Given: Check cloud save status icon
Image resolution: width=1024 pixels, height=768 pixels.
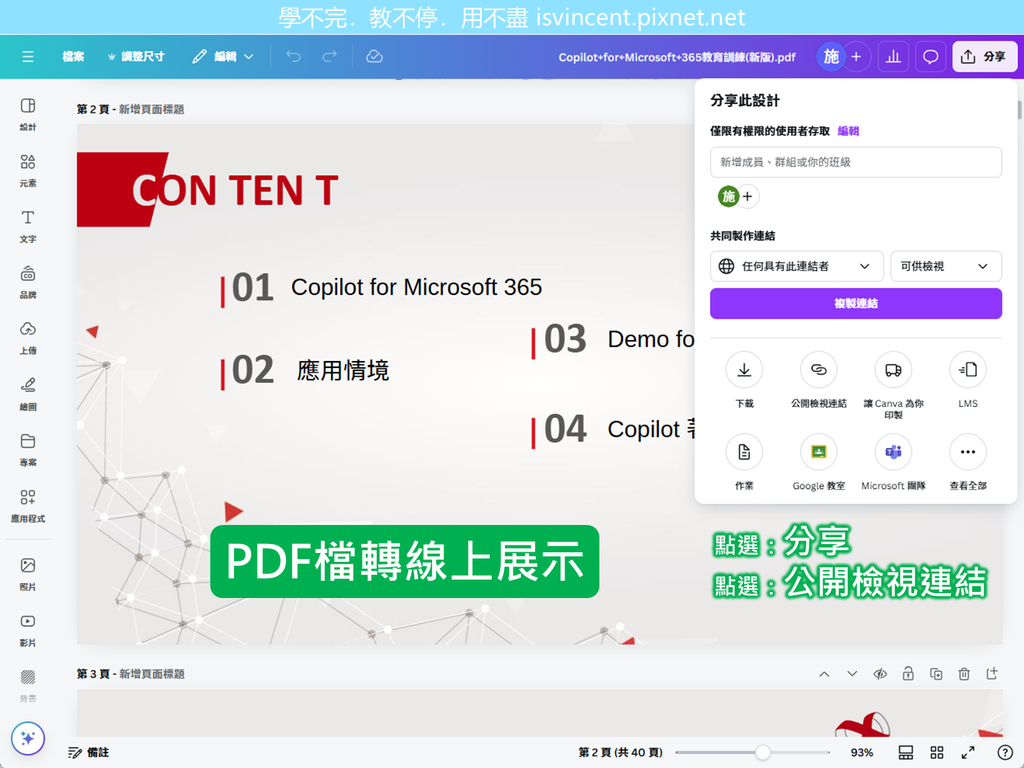Looking at the screenshot, I should pos(374,57).
